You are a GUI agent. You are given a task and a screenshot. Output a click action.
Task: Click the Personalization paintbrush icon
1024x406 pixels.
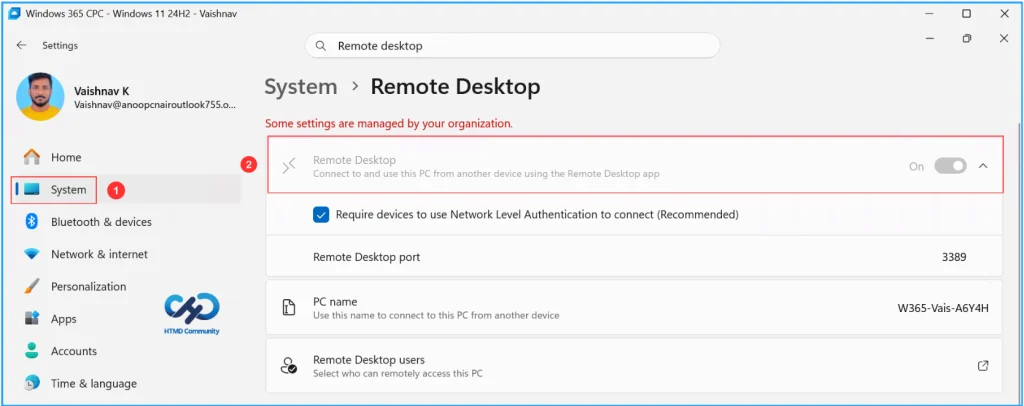(x=32, y=287)
